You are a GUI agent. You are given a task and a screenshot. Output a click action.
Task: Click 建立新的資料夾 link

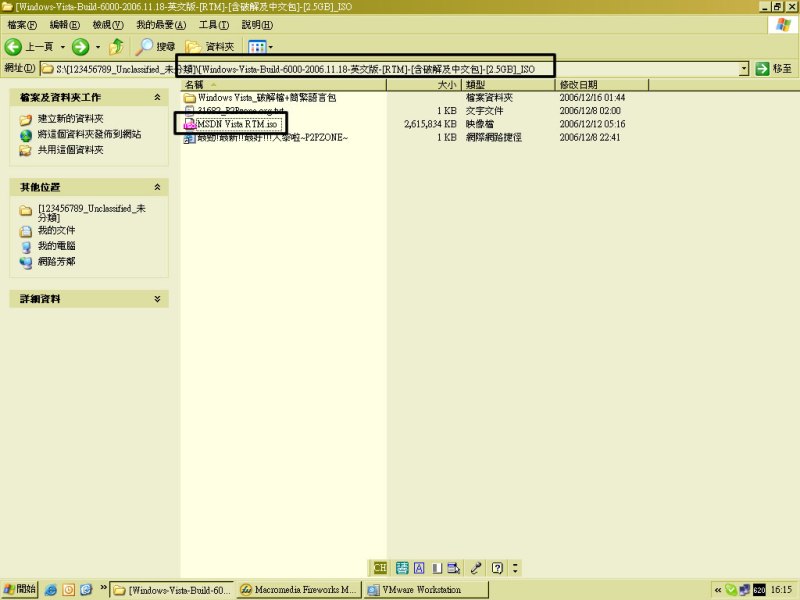click(70, 119)
